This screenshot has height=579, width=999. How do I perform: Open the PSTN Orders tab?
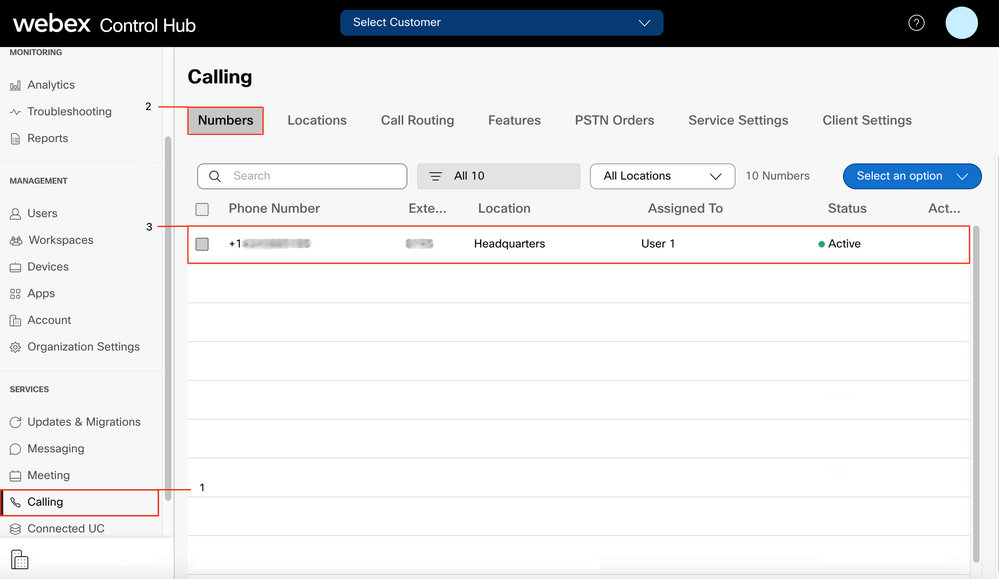tap(614, 120)
